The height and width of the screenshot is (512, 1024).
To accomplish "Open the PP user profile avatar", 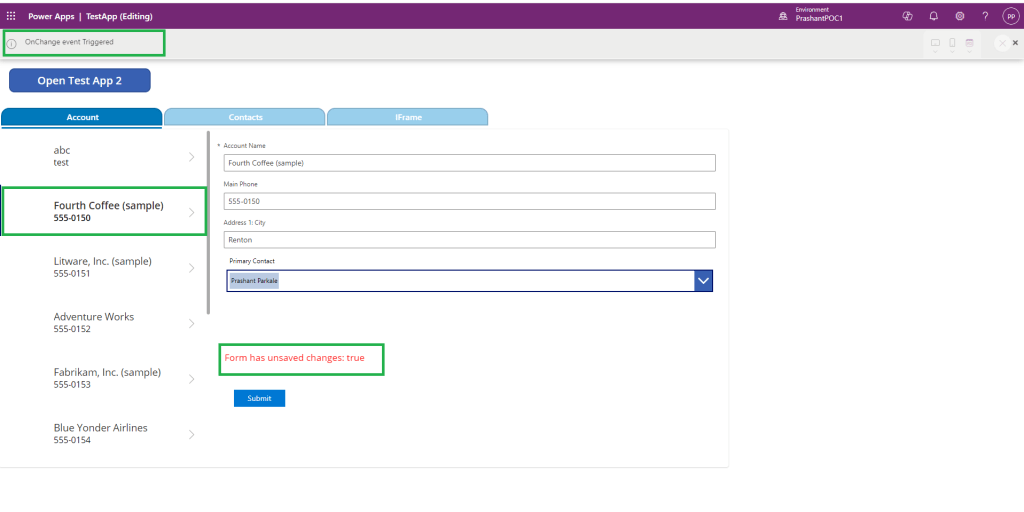I will (1010, 16).
